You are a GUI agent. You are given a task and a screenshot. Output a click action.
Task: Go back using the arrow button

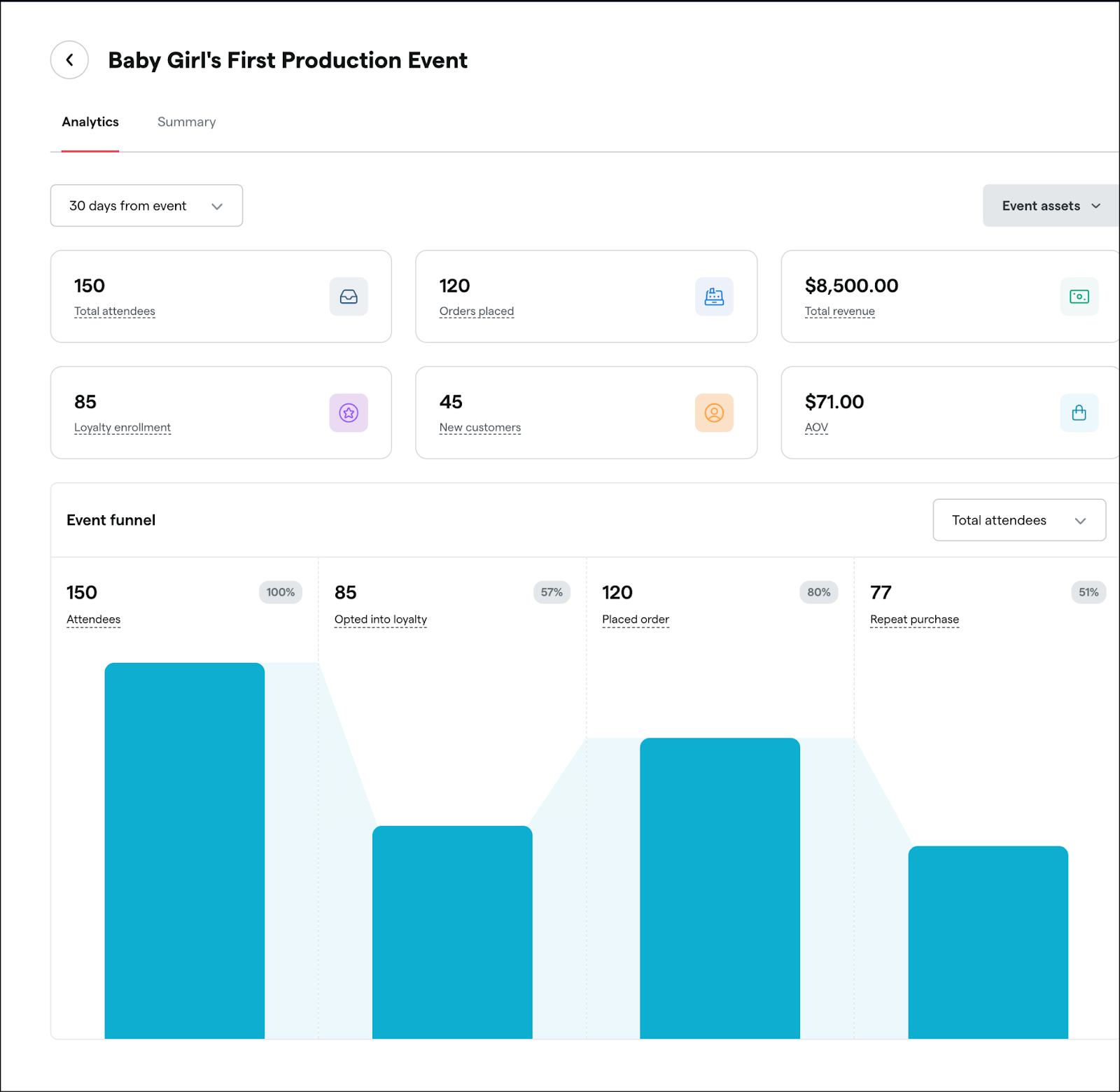point(69,60)
